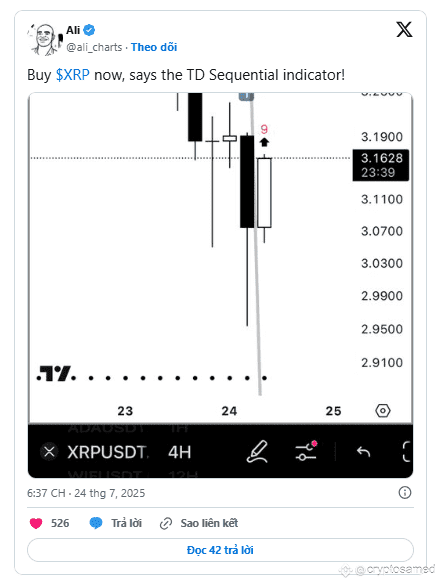This screenshot has width=443, height=587.
Task: Click the tweet timestamp 6:37 CH
Action: (46, 493)
